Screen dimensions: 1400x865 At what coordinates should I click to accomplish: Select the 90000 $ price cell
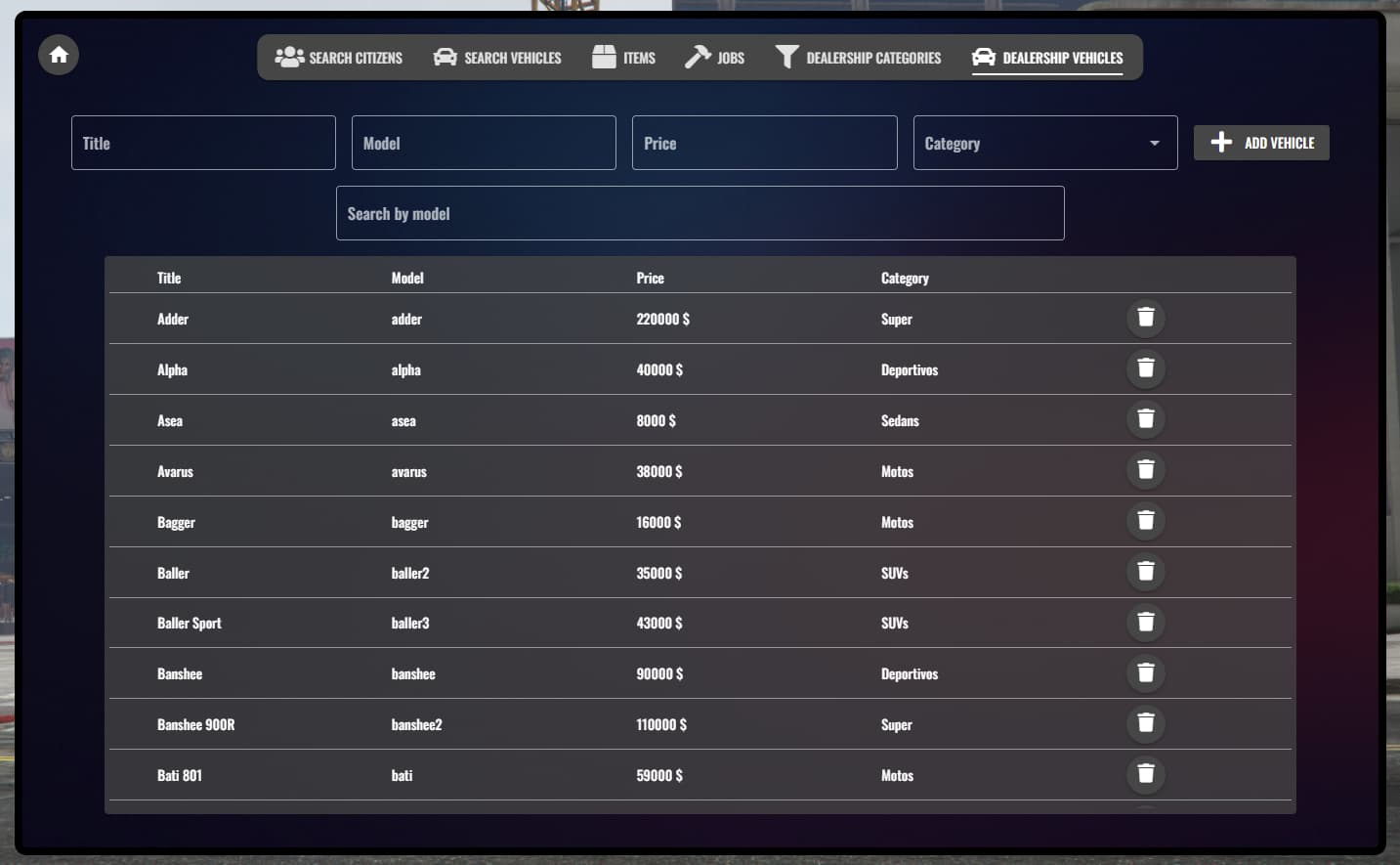pos(659,673)
